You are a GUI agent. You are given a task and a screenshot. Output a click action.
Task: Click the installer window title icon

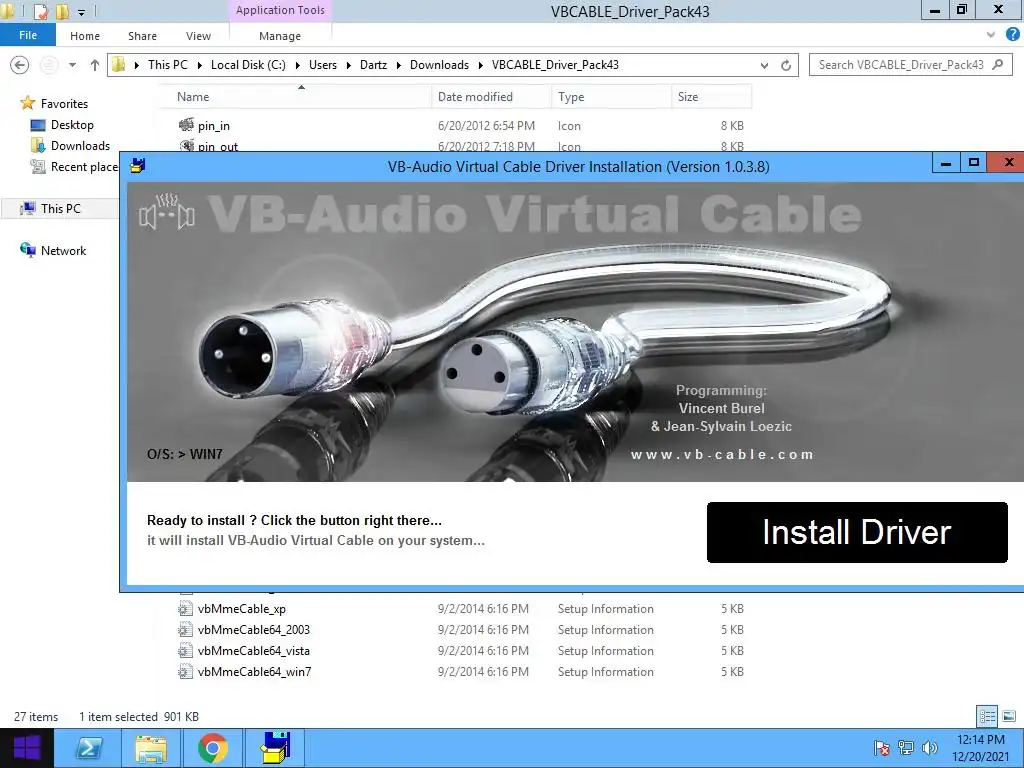(x=137, y=166)
